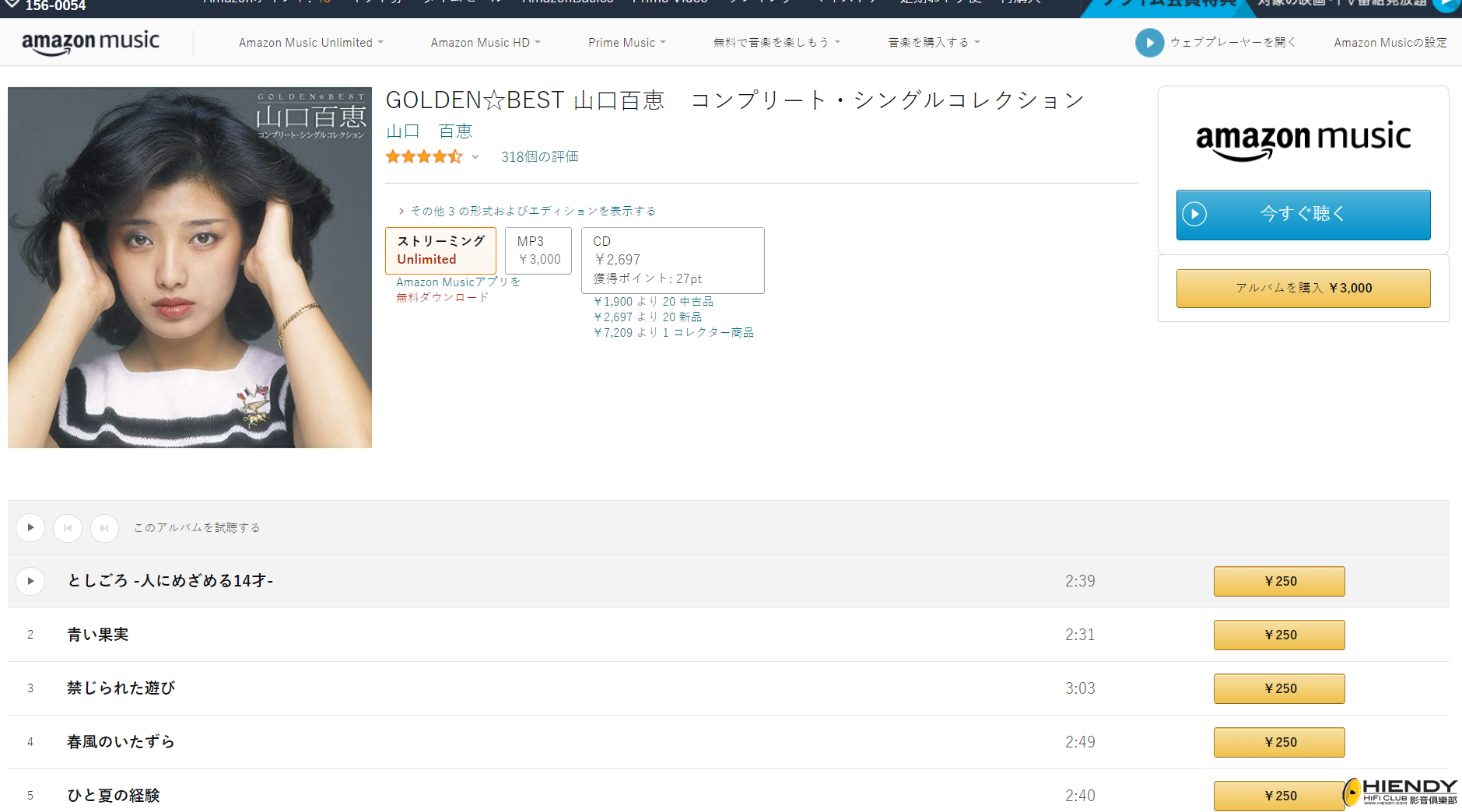Play the album sample preview
The height and width of the screenshot is (812, 1462).
(30, 527)
